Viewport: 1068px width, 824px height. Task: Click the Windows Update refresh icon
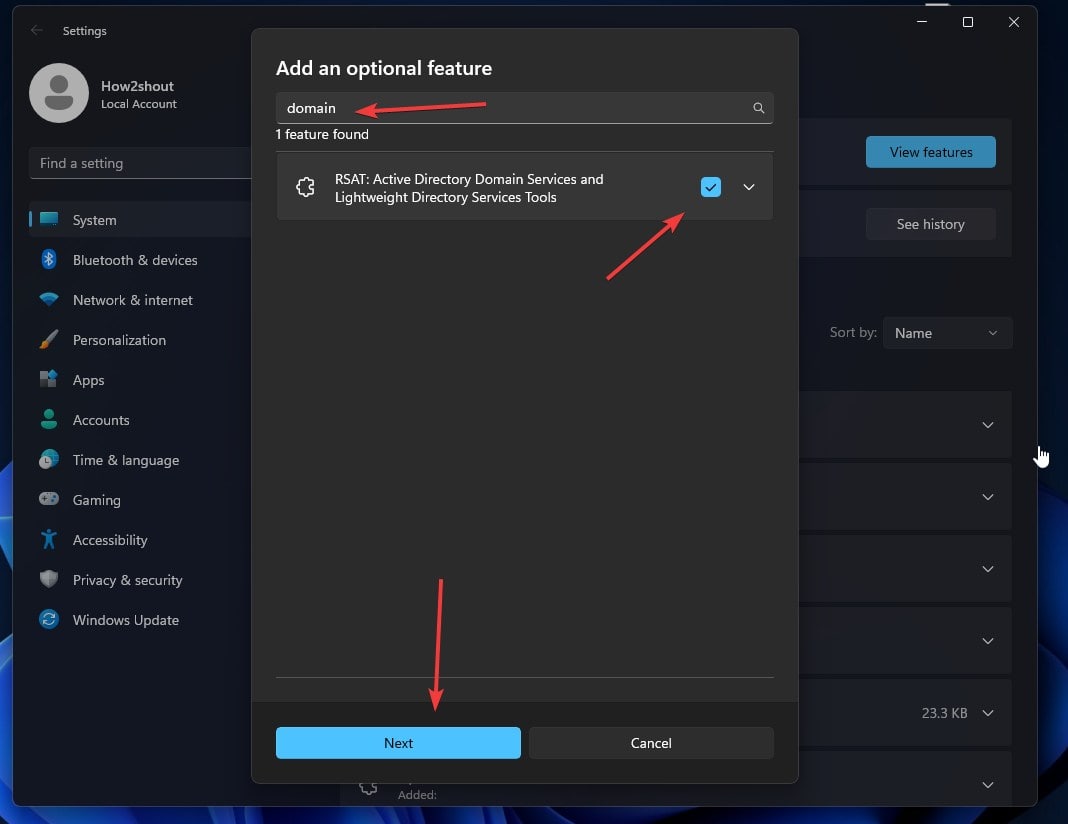pos(48,619)
